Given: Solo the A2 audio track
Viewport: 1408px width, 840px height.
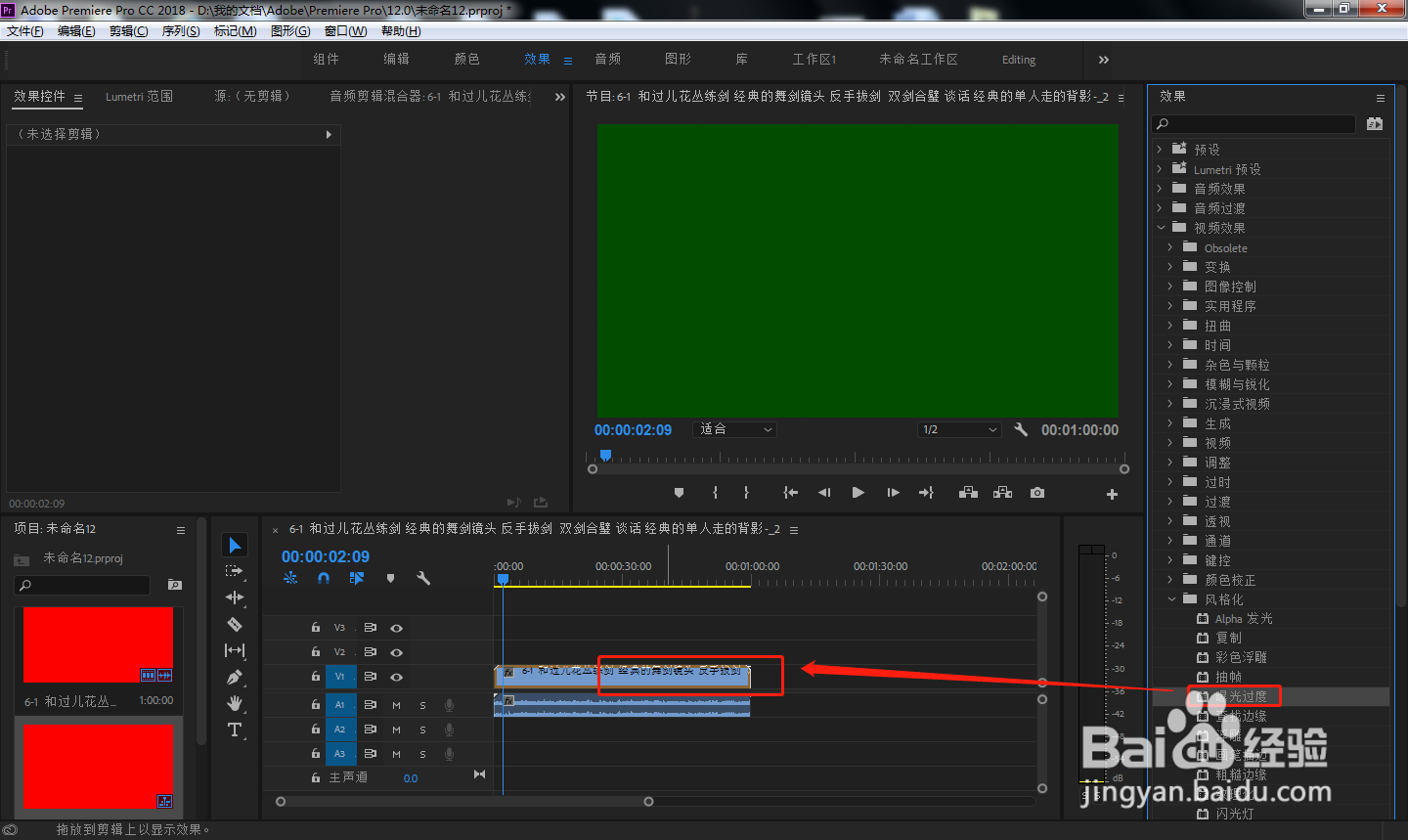Looking at the screenshot, I should (x=422, y=729).
